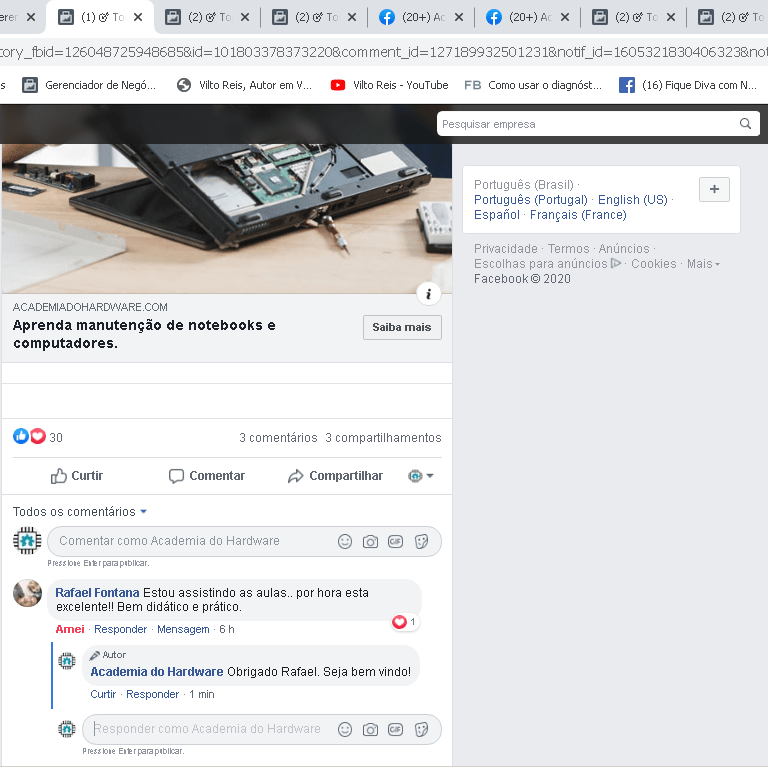Click Curtir on the post
This screenshot has width=768, height=768.
point(77,476)
